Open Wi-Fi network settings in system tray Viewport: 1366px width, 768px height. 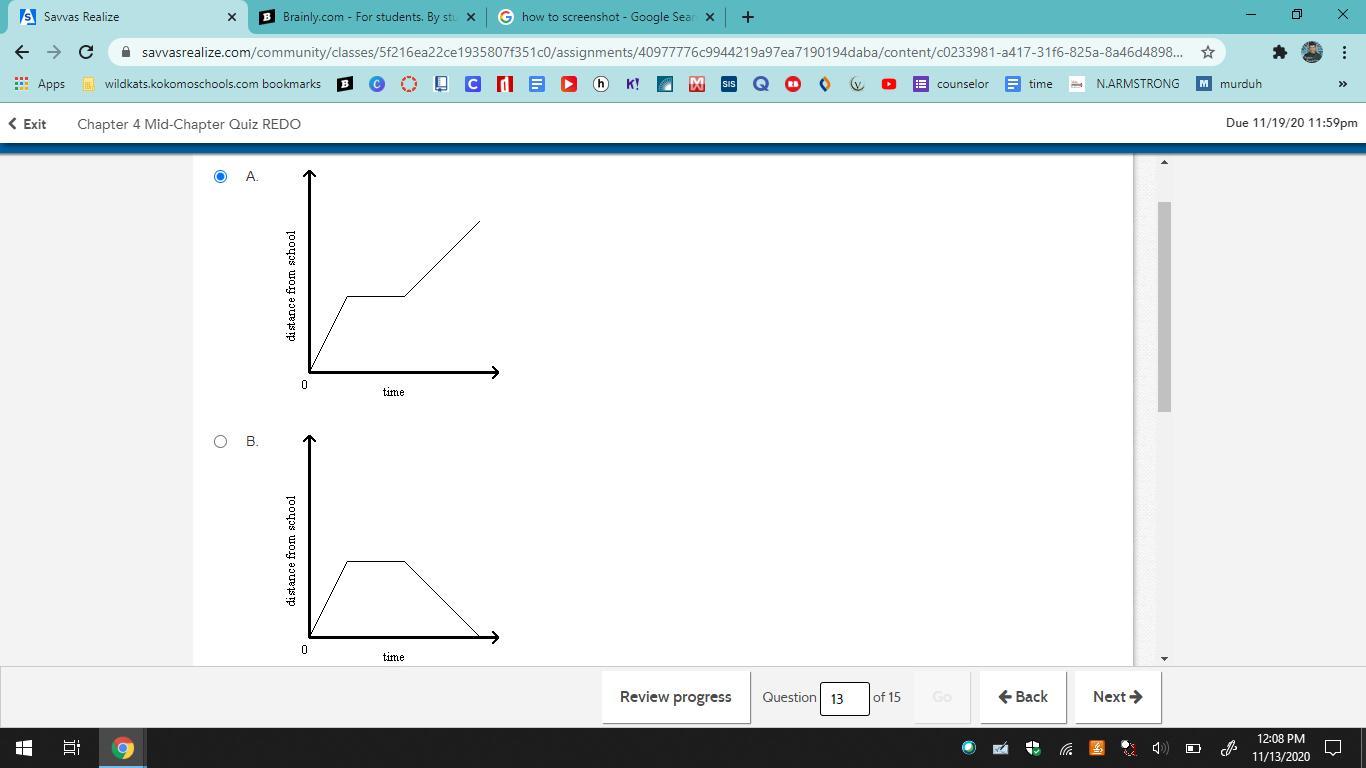(1066, 748)
